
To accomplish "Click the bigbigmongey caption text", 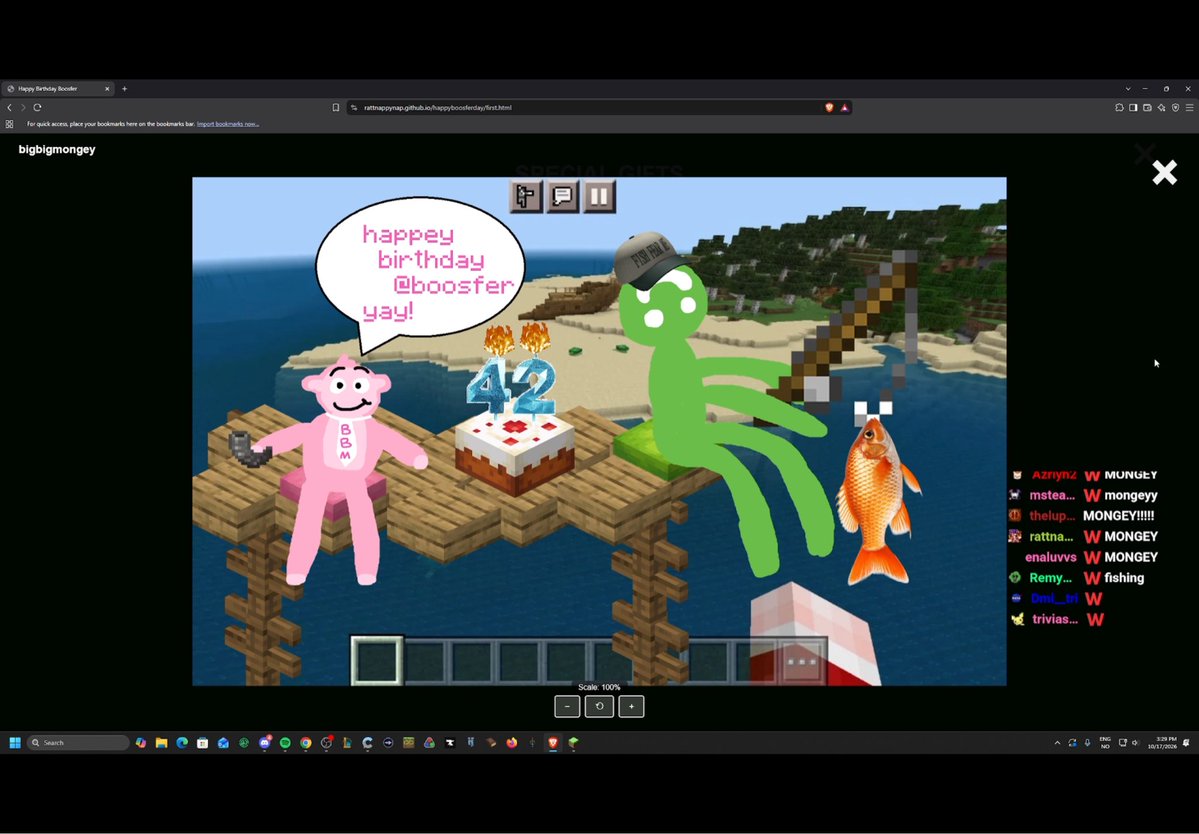I will 57,150.
